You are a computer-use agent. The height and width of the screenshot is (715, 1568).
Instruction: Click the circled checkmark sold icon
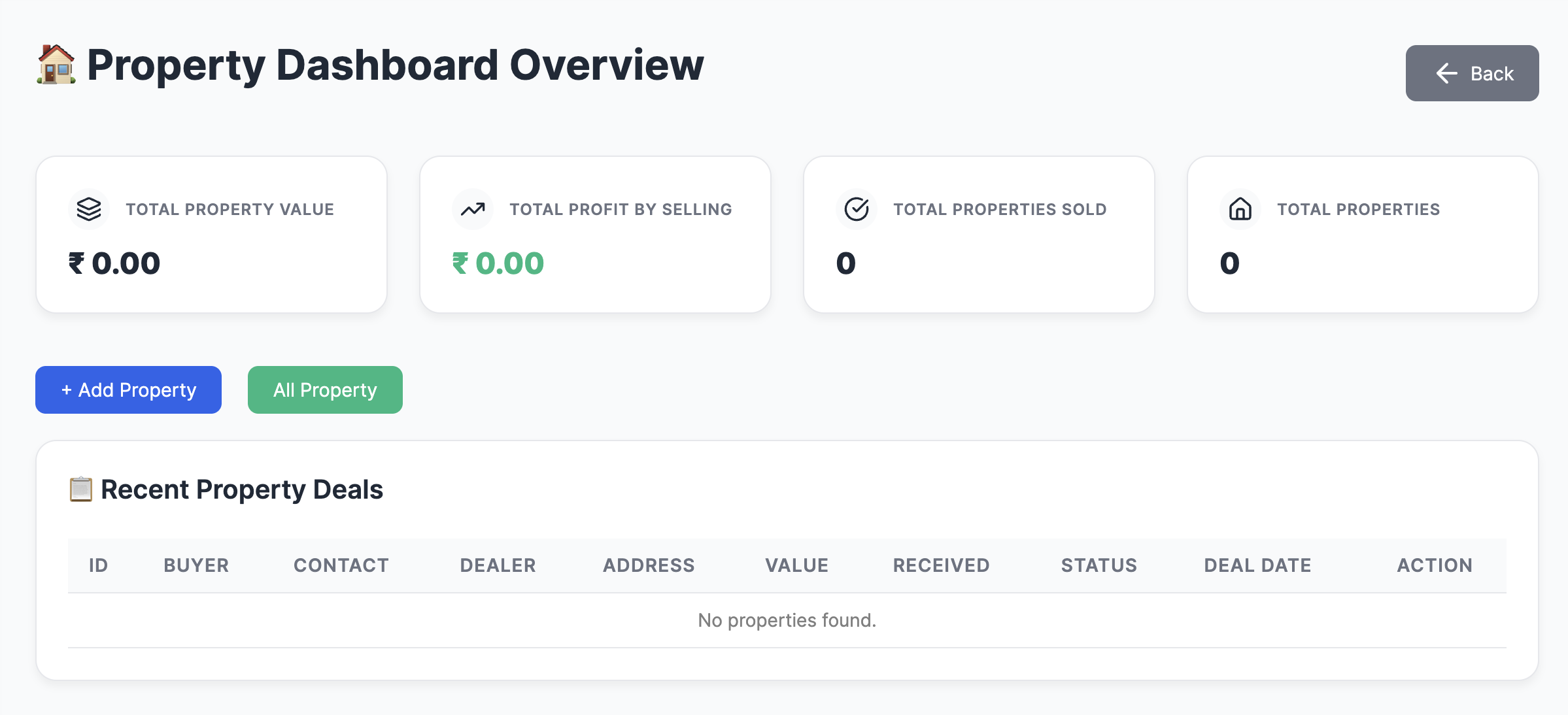click(857, 209)
